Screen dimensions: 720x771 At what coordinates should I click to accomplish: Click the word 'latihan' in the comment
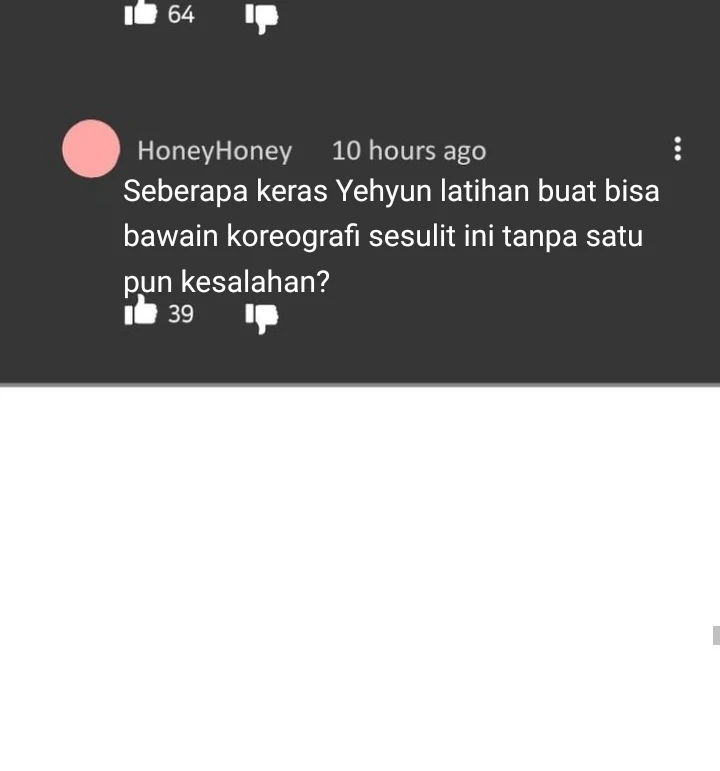pyautogui.click(x=484, y=191)
